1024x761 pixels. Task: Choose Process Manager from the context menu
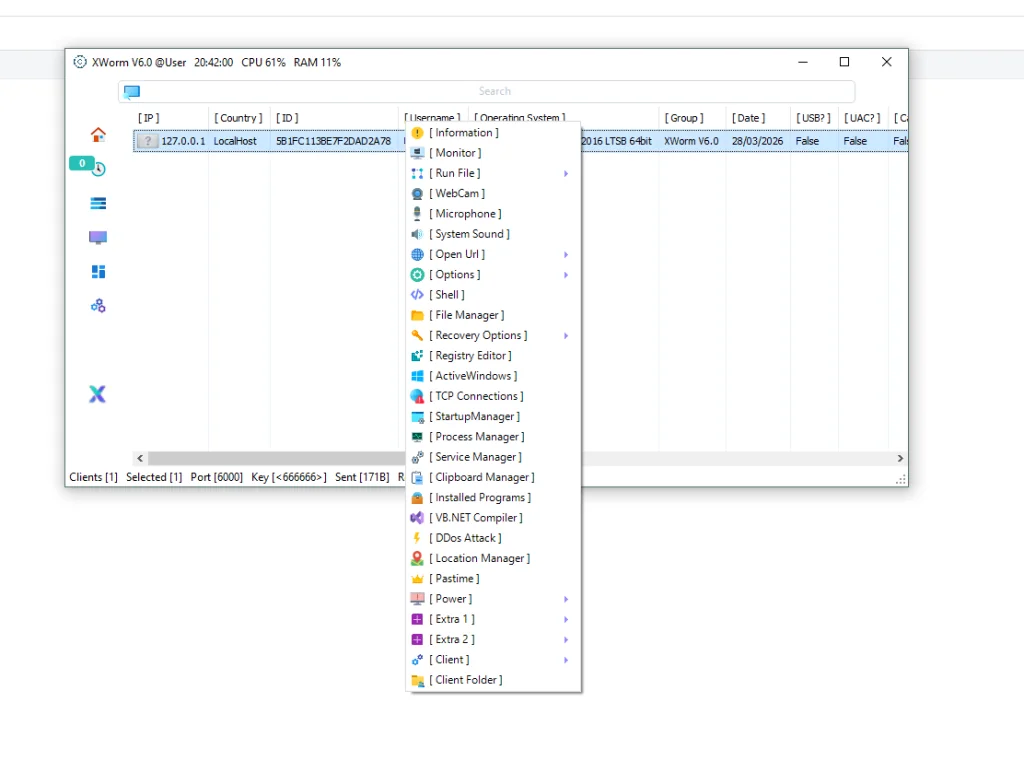477,437
